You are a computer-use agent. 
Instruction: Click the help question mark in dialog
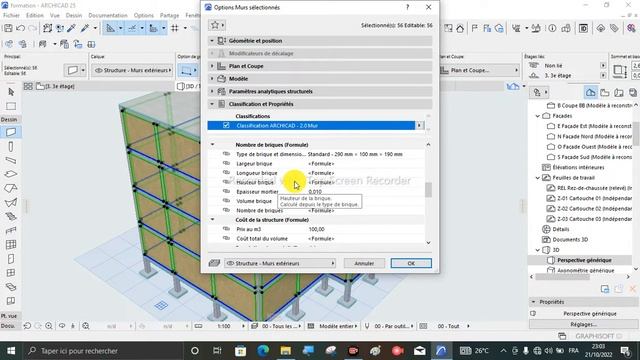[x=407, y=7]
